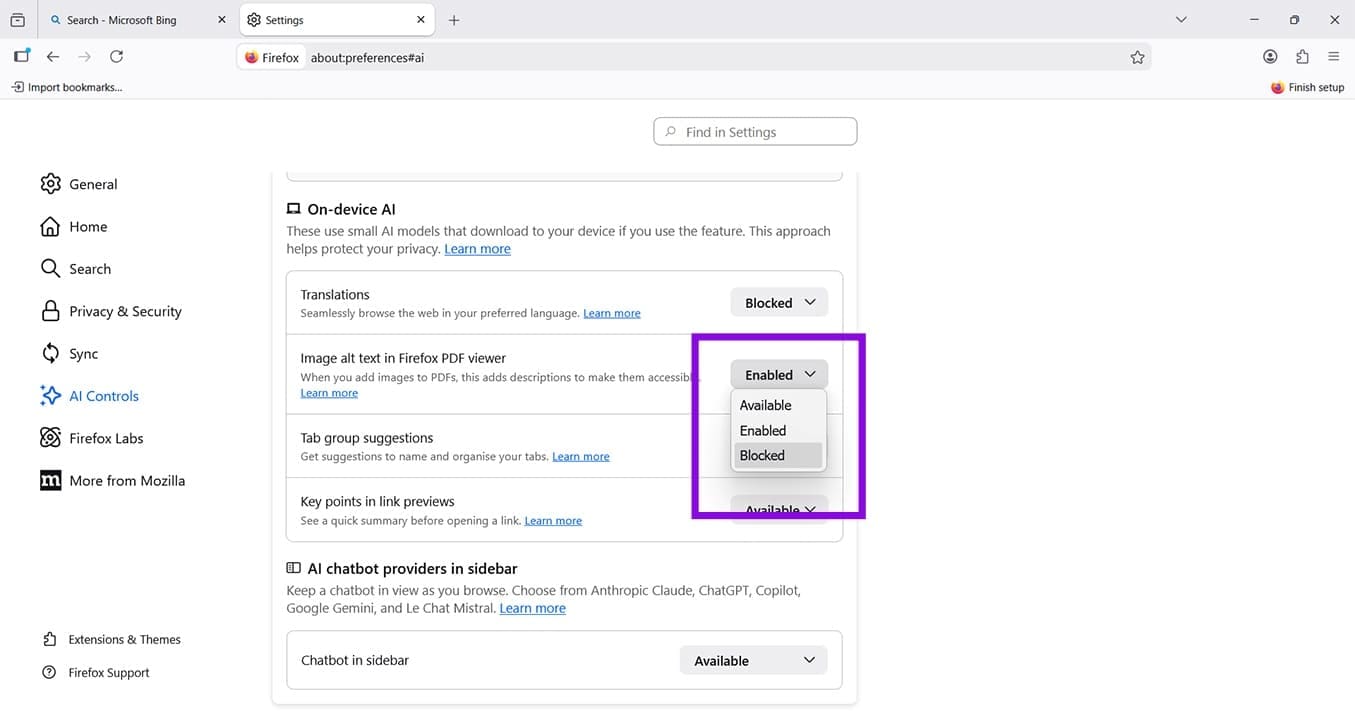Open the tab overview icon at top-left

pyautogui.click(x=17, y=20)
